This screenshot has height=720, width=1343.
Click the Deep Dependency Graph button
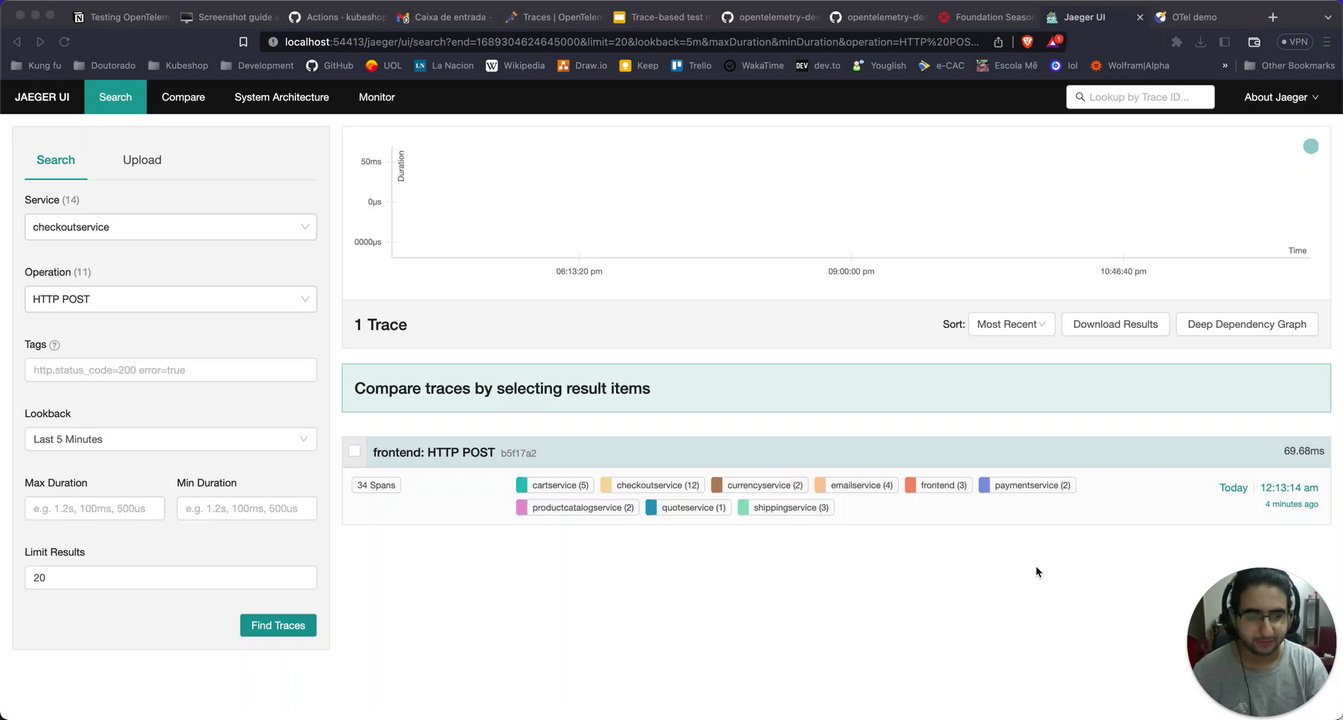click(1247, 324)
